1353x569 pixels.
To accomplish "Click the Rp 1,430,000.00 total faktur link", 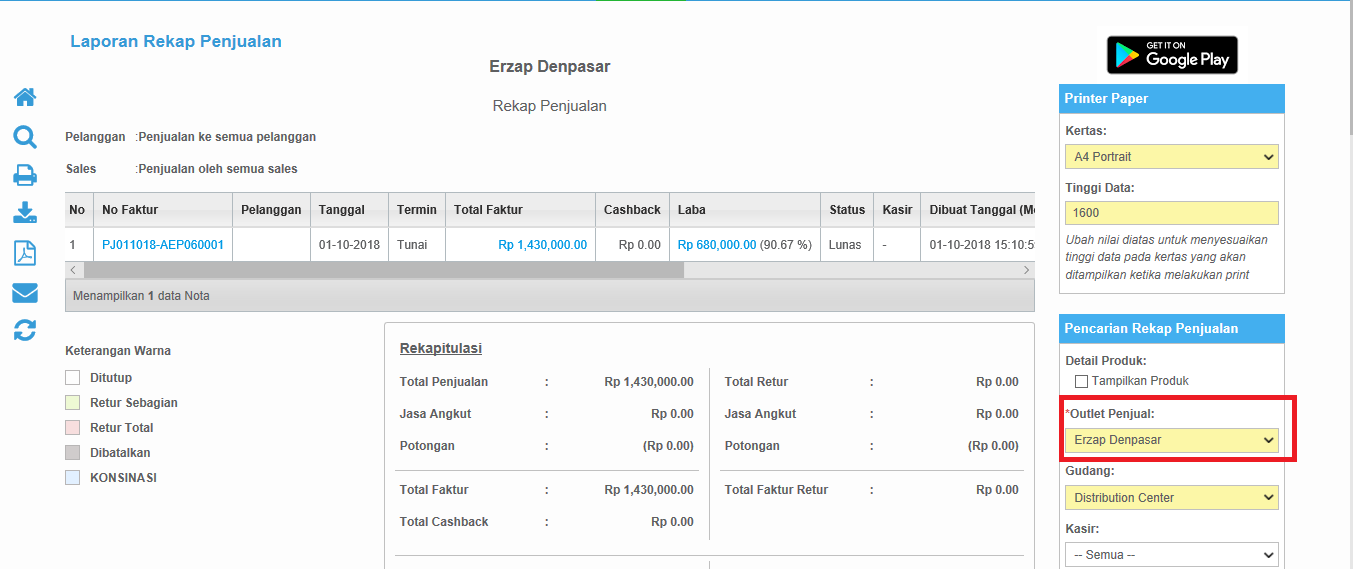I will point(543,245).
